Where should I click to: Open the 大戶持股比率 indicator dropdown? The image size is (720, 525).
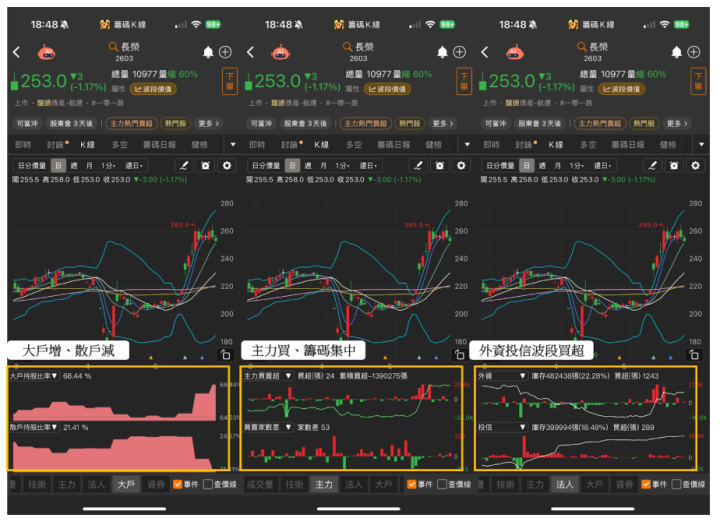(x=34, y=376)
